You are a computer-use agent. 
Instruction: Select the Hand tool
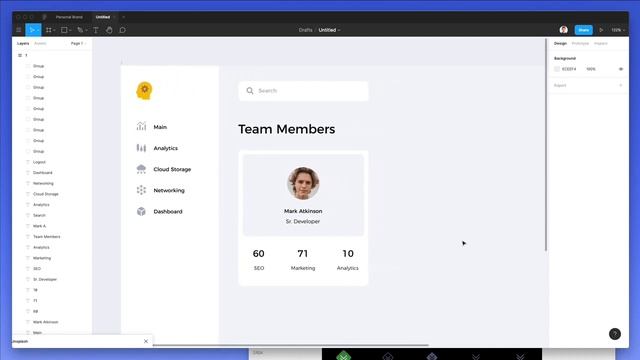point(109,30)
